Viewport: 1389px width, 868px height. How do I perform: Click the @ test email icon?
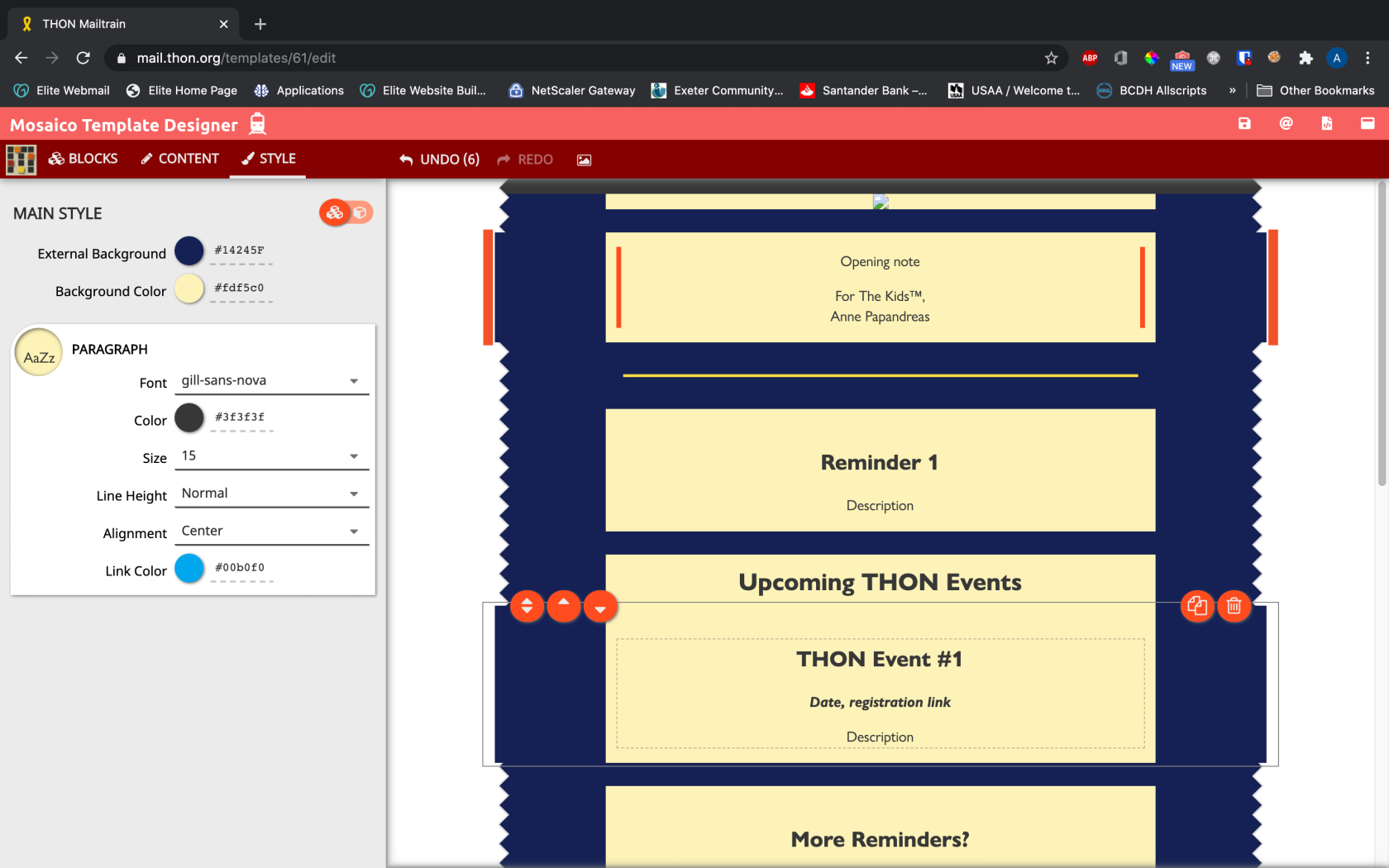(x=1286, y=124)
